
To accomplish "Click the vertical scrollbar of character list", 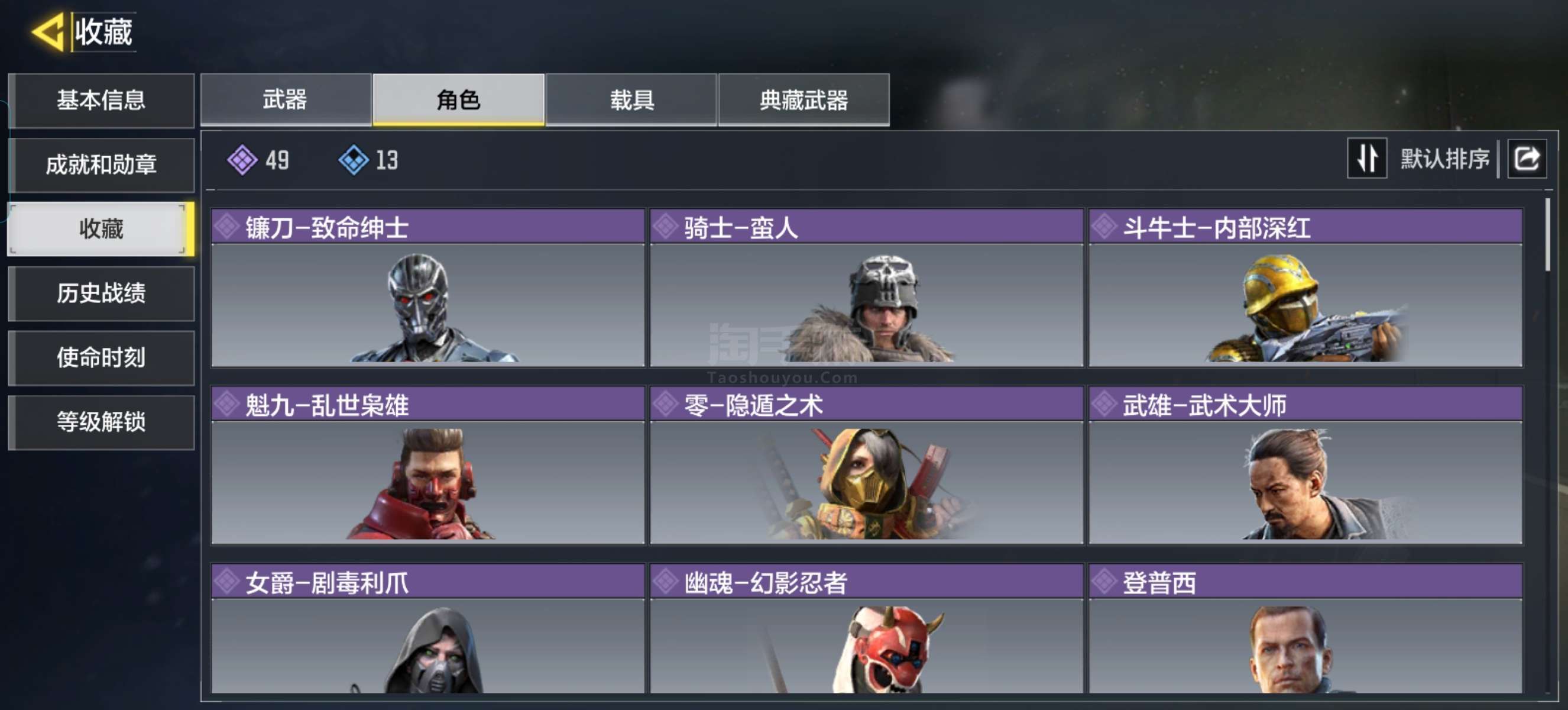I will (x=1548, y=234).
